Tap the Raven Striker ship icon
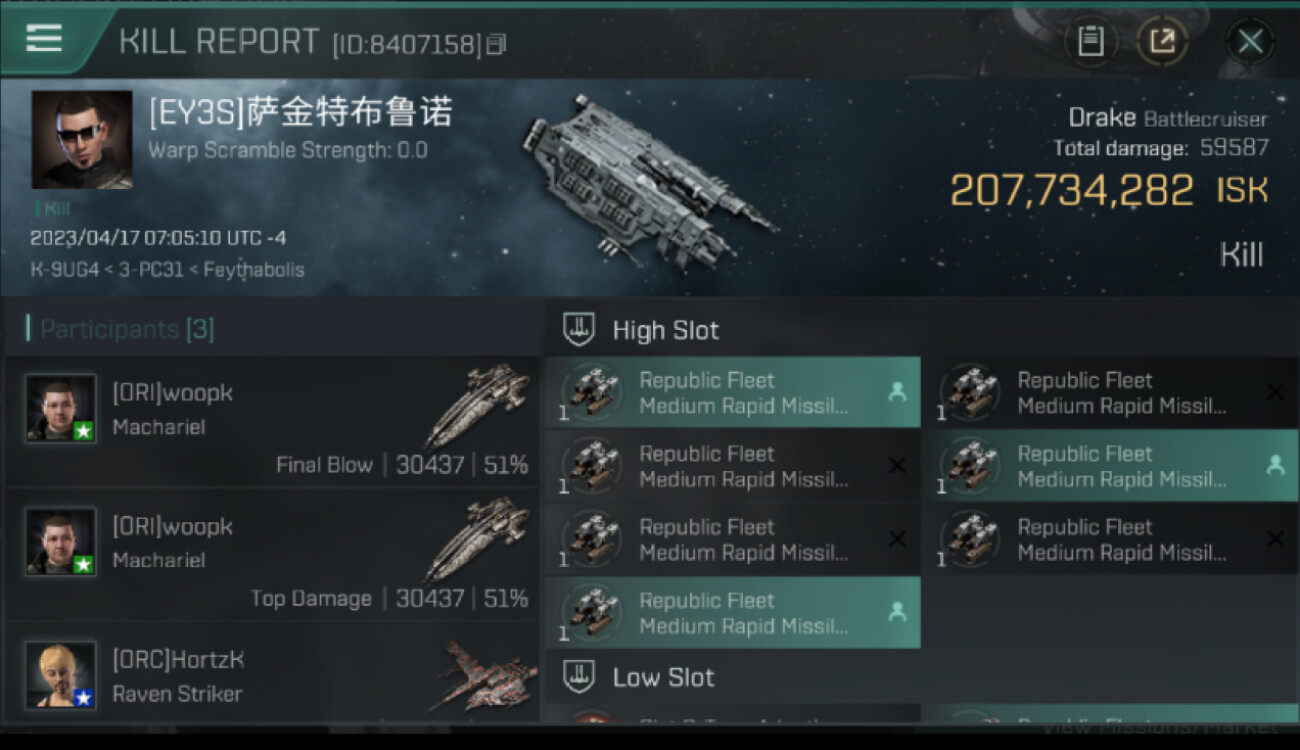Viewport: 1300px width, 750px height. coord(484,675)
